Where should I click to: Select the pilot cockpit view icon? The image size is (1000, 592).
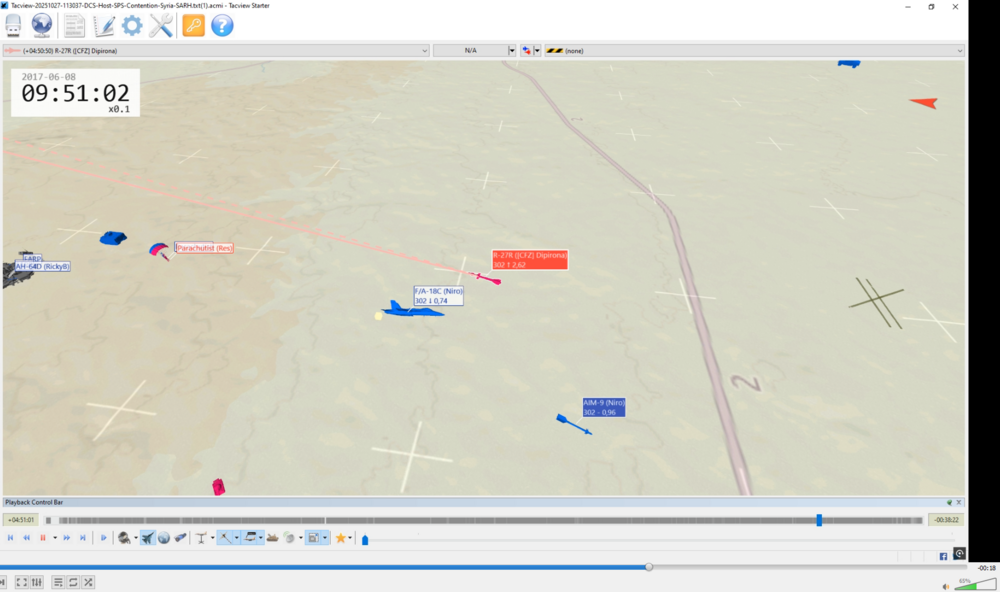click(124, 538)
